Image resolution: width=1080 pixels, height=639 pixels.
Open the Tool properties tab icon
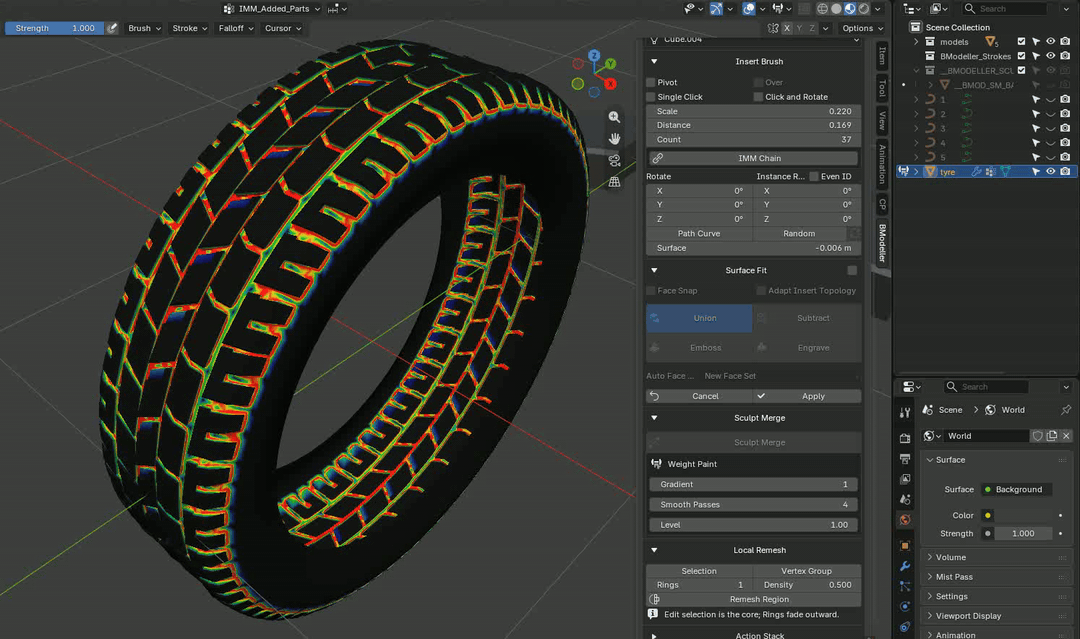[x=905, y=412]
